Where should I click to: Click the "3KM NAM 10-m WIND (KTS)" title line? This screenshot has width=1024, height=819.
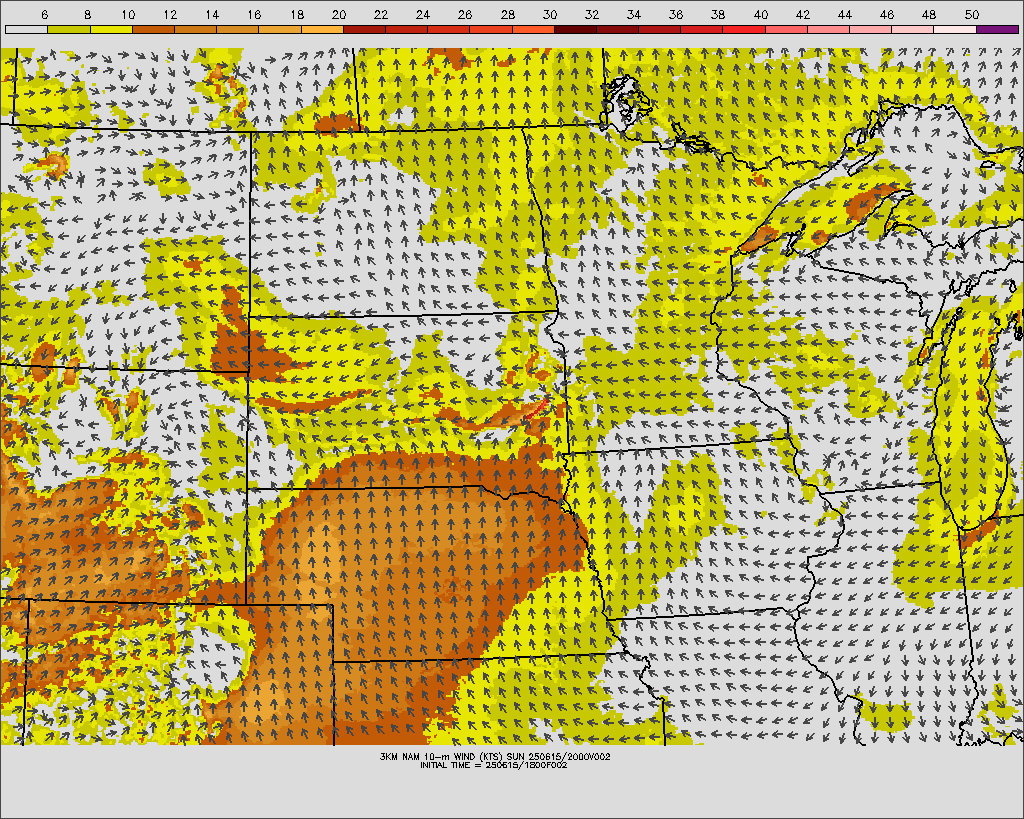pyautogui.click(x=494, y=756)
